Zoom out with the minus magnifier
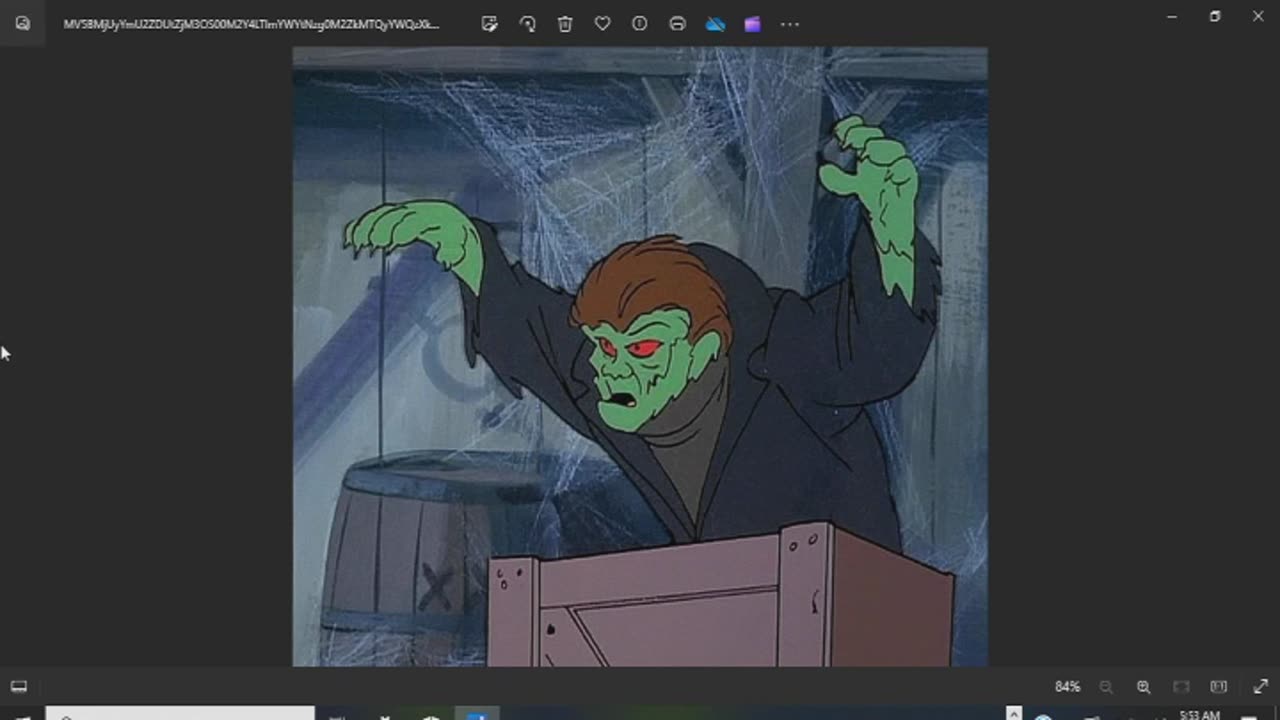 coord(1106,687)
